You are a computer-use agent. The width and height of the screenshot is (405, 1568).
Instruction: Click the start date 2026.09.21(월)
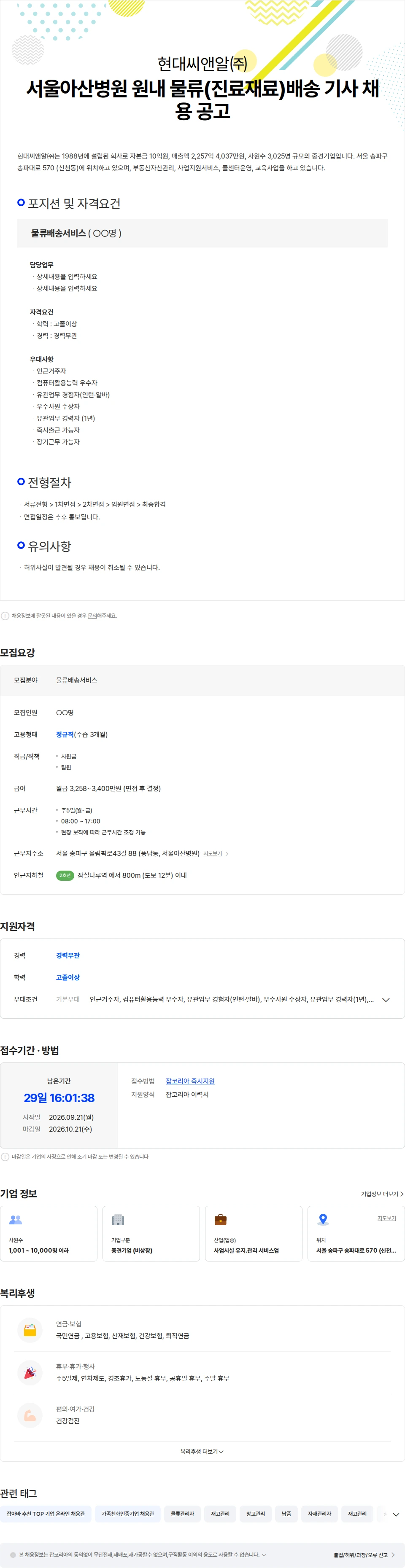(71, 1117)
